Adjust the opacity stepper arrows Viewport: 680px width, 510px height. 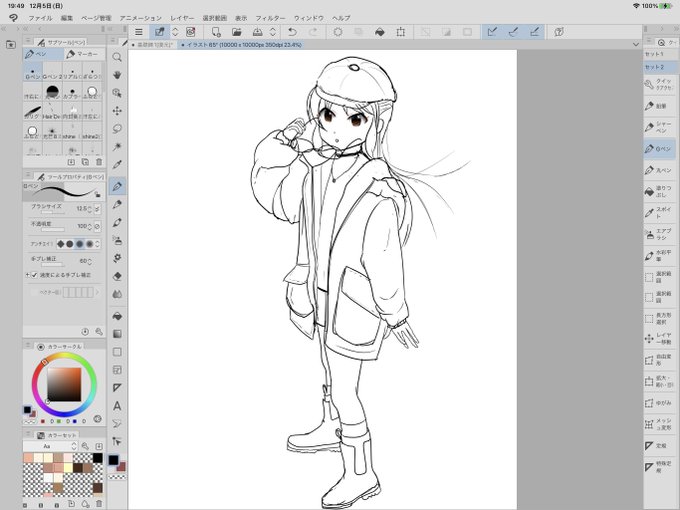90,226
